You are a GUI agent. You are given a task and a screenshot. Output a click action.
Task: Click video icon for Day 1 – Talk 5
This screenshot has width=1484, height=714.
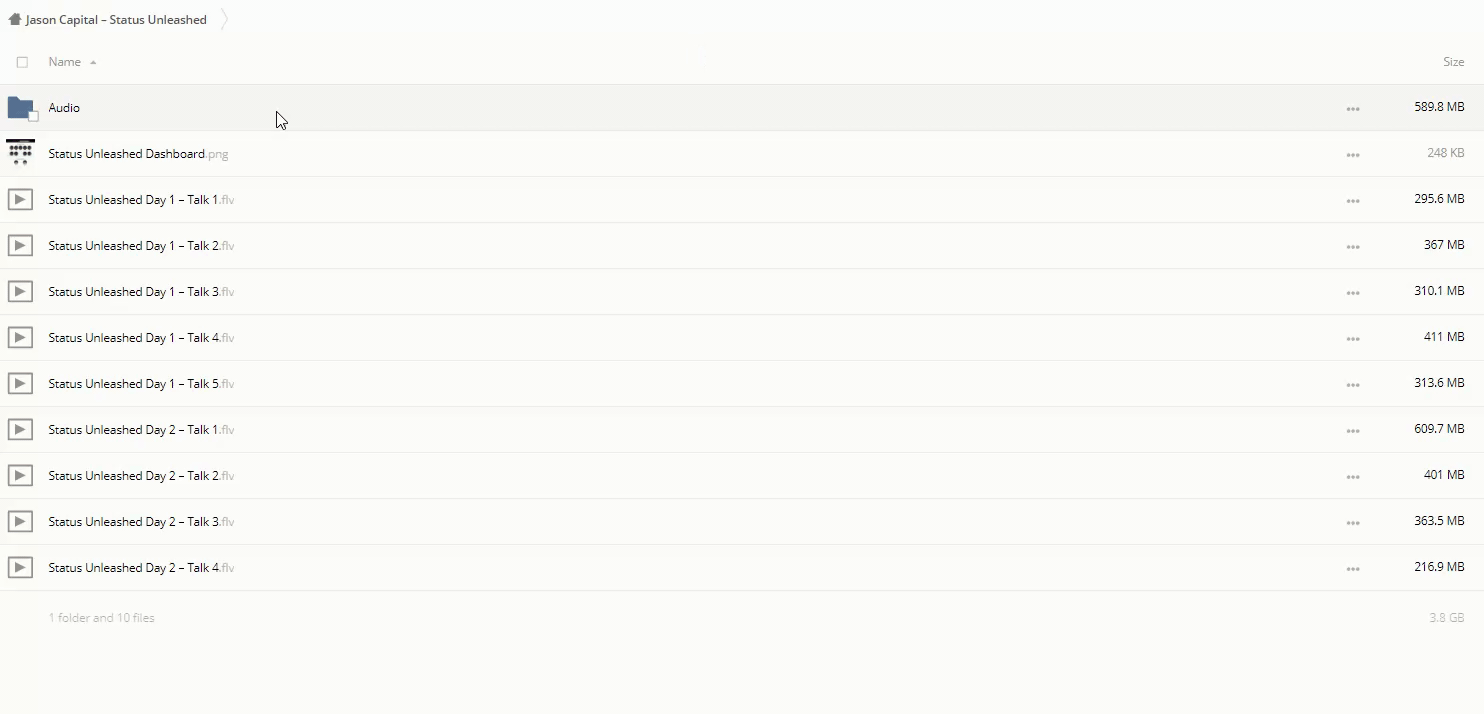click(20, 384)
